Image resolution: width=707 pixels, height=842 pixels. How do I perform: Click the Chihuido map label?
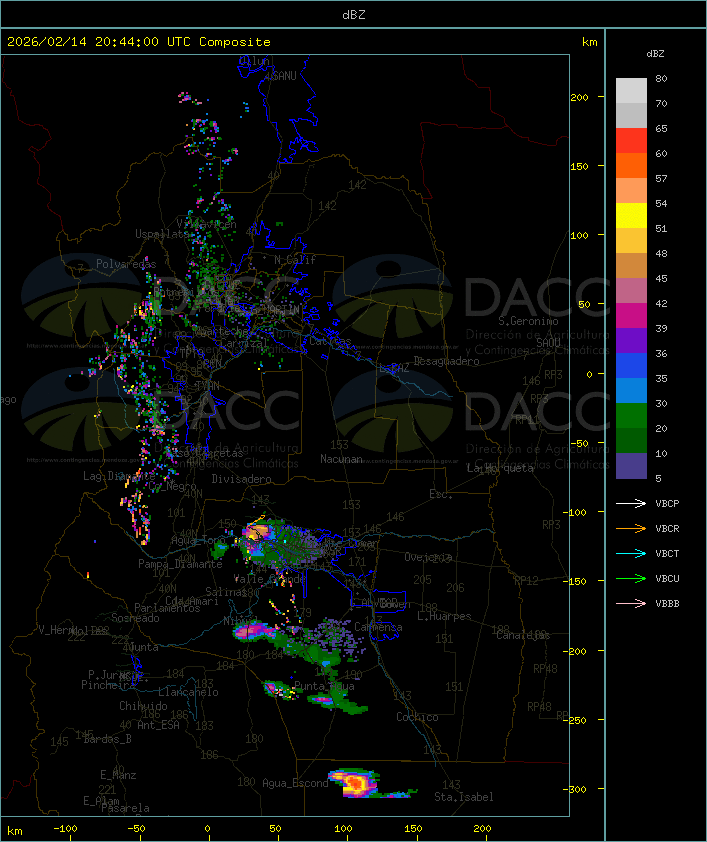[143, 706]
